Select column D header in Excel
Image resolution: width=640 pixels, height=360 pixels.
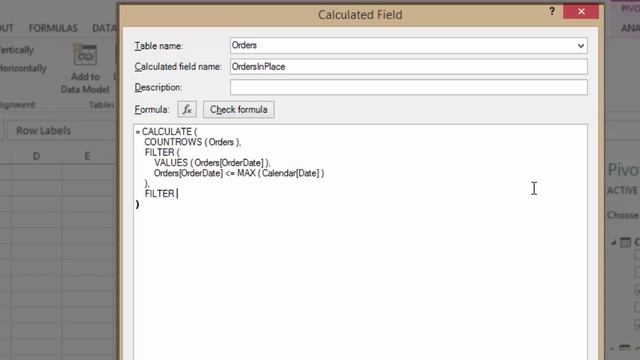click(36, 156)
